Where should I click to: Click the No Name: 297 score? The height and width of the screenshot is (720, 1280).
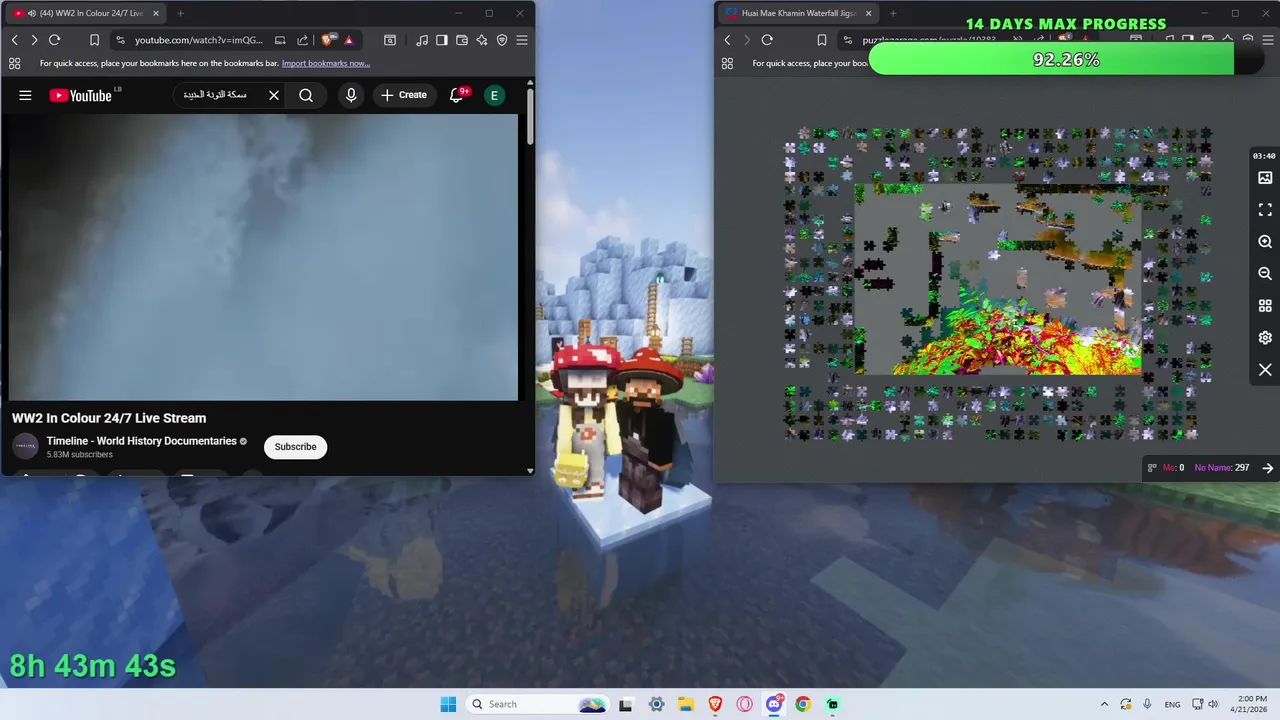(1221, 468)
